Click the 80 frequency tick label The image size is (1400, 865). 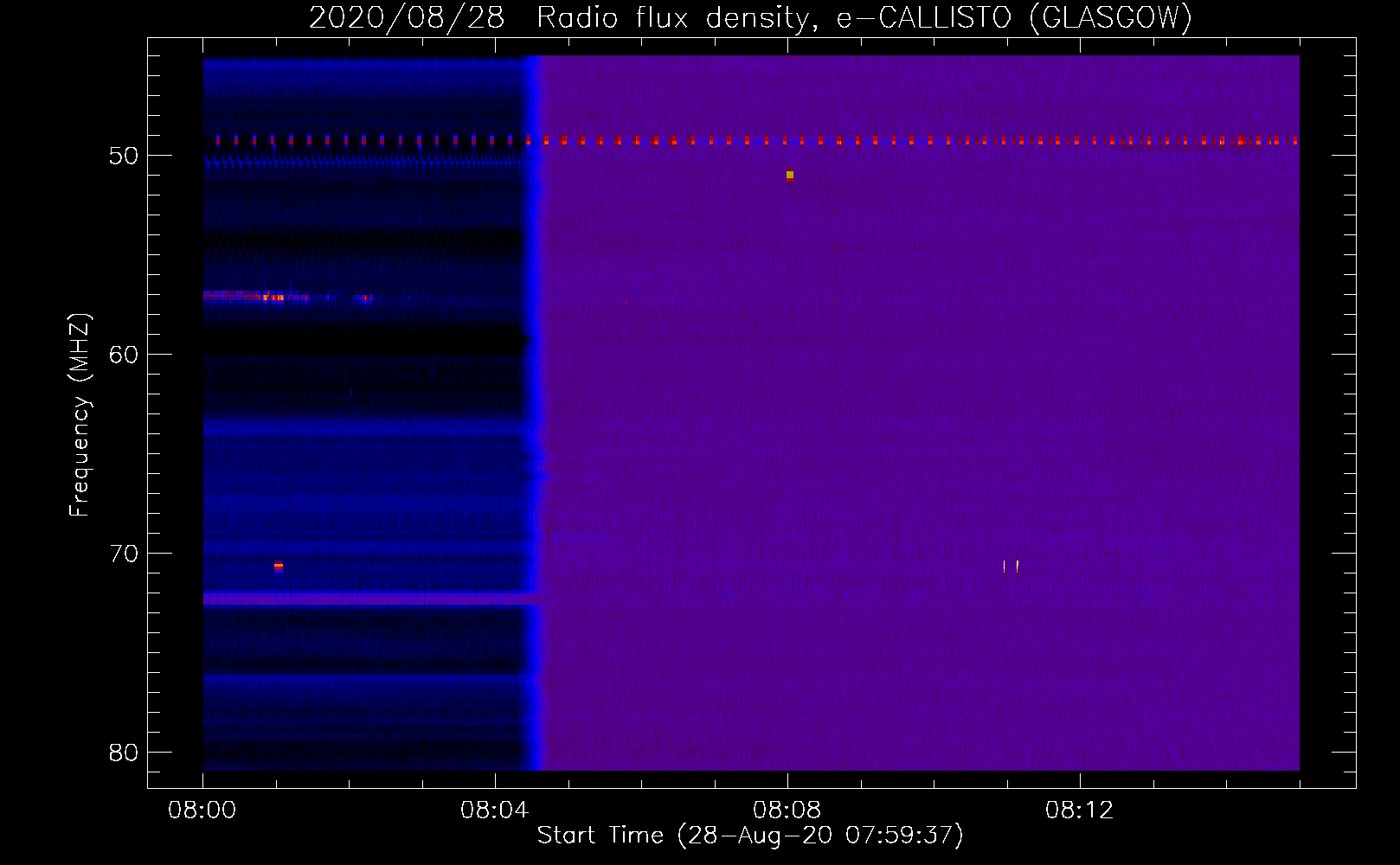click(x=124, y=753)
